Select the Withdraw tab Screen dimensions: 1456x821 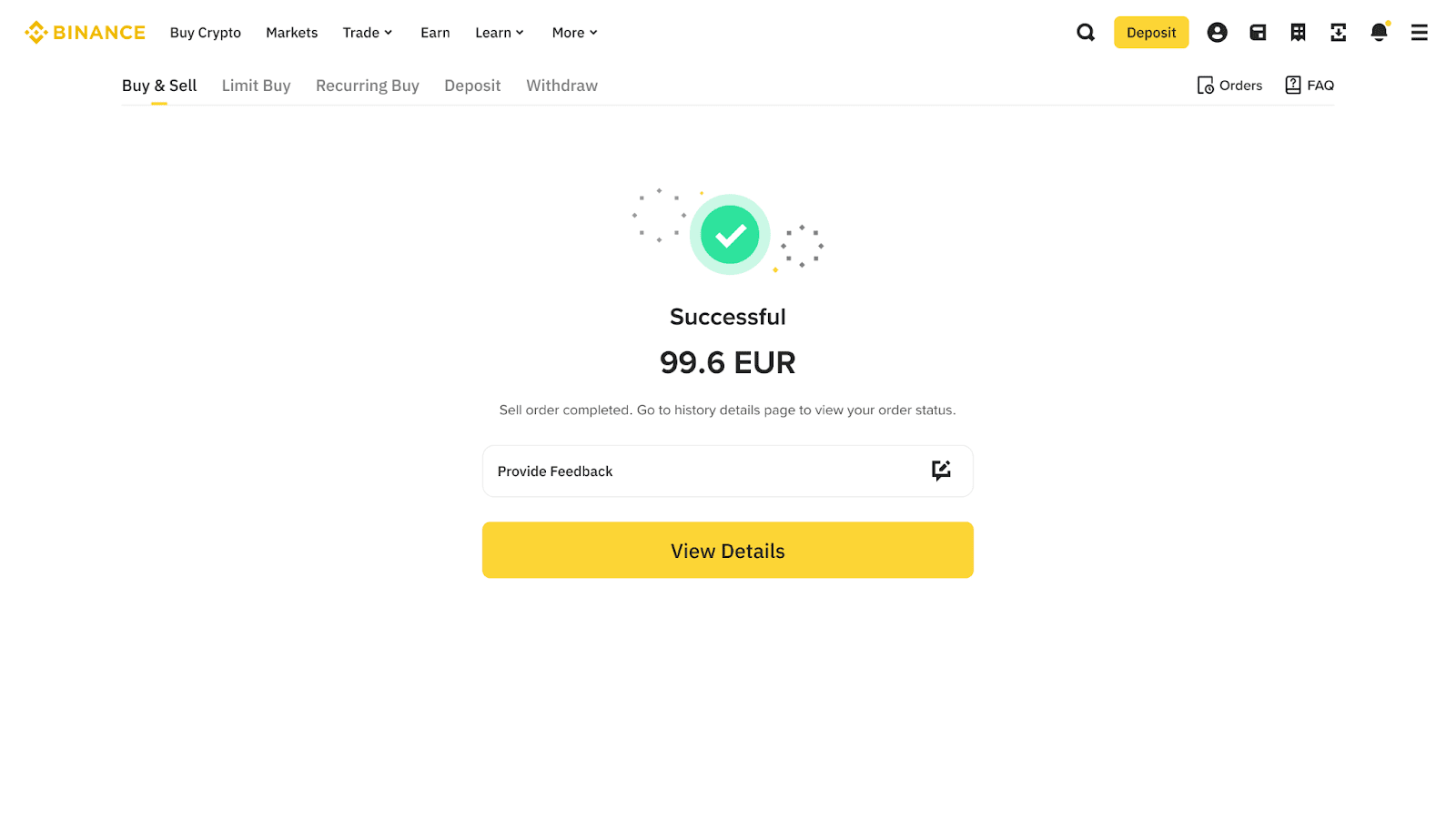(x=561, y=86)
